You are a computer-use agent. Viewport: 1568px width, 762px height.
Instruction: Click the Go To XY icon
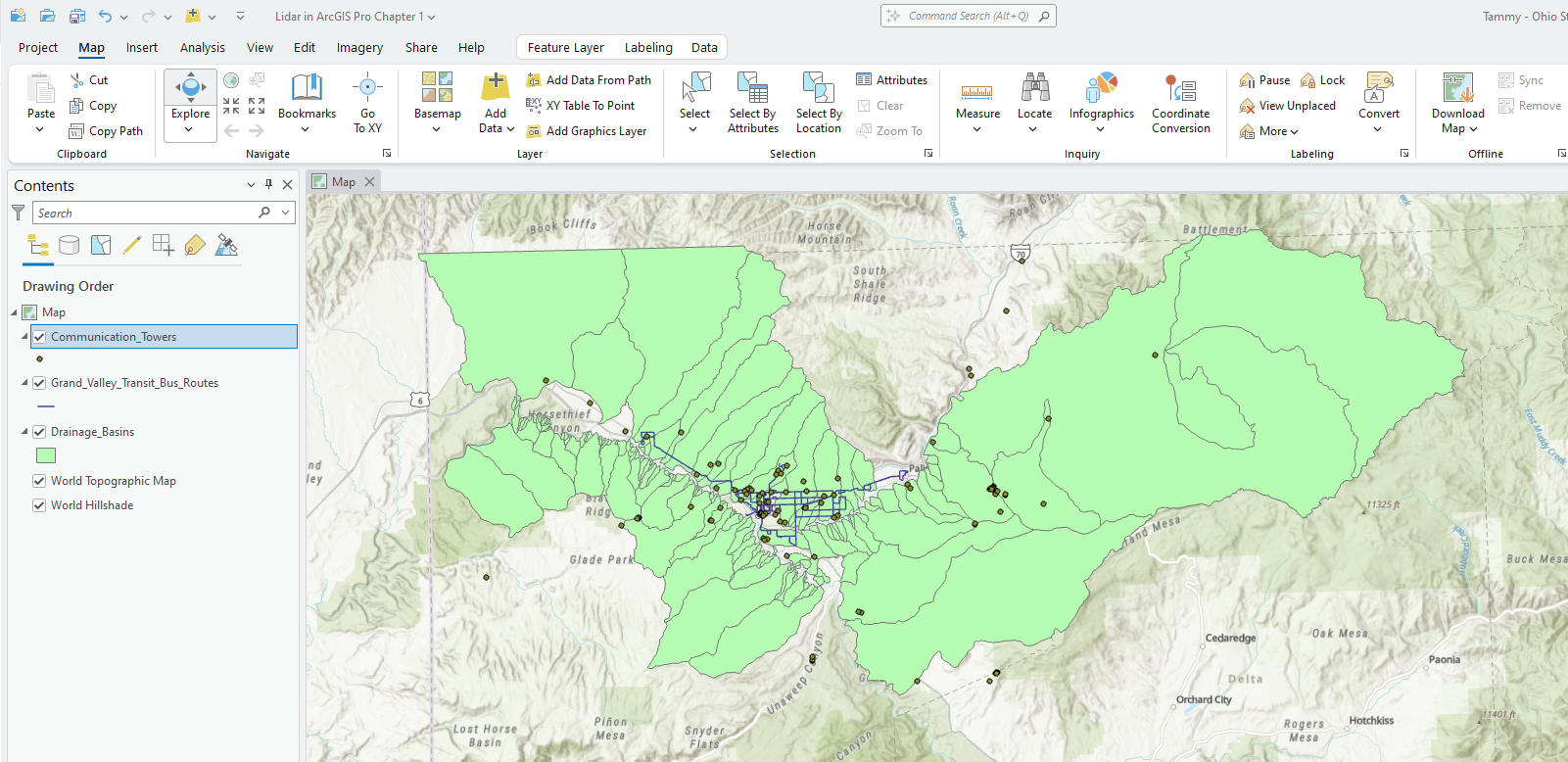point(367,88)
